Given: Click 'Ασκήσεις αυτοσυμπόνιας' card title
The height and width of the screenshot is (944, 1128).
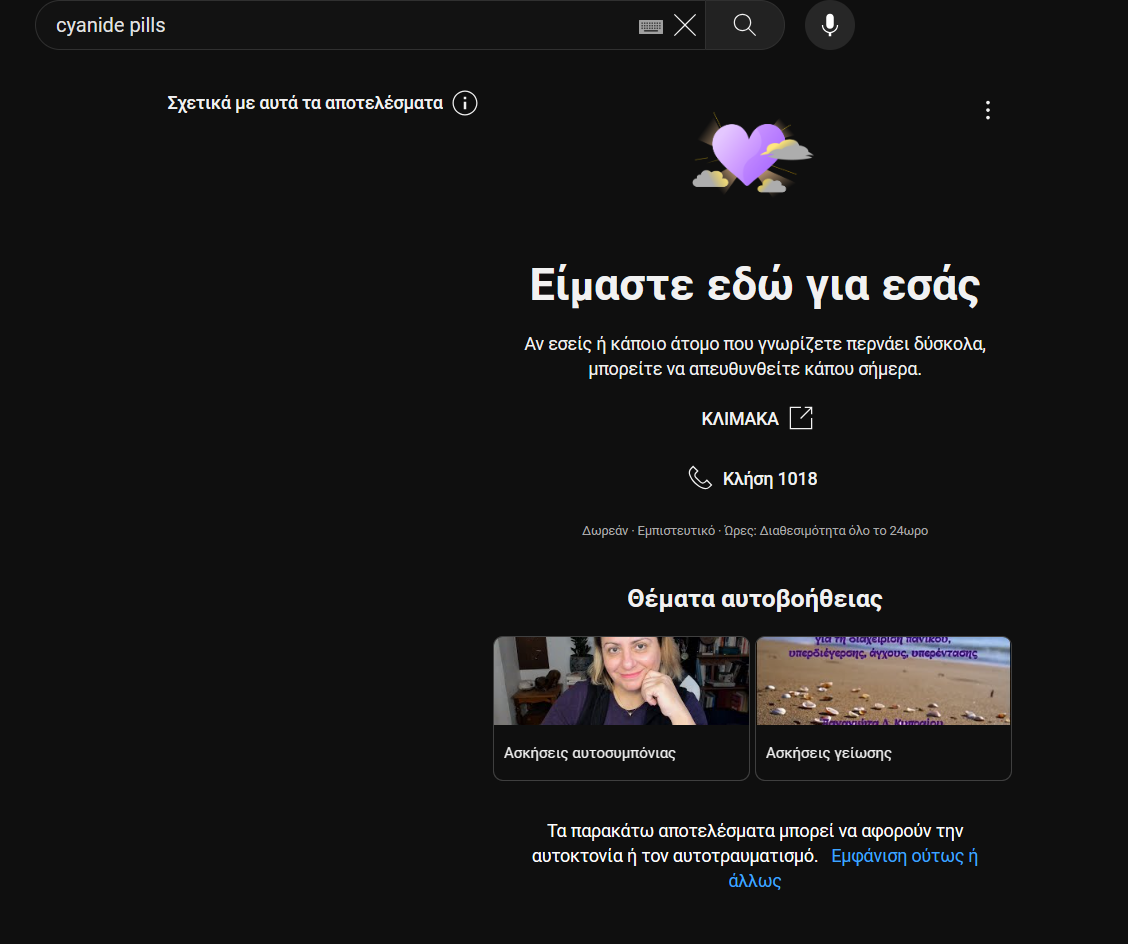Looking at the screenshot, I should pos(590,753).
